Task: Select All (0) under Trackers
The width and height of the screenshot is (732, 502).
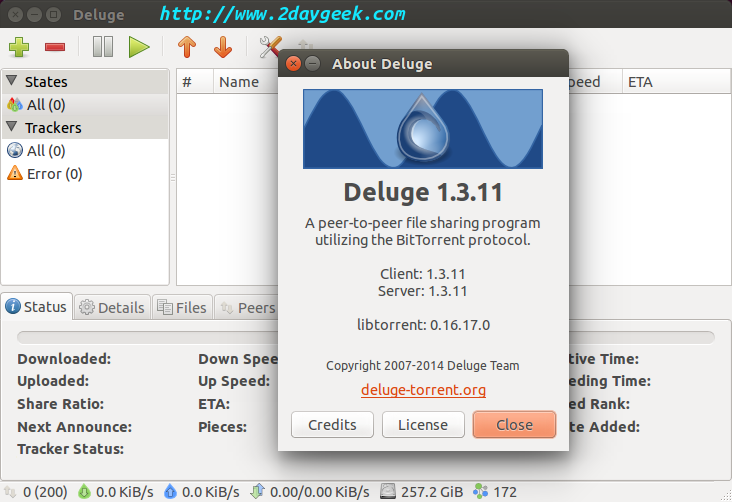Action: (85, 151)
